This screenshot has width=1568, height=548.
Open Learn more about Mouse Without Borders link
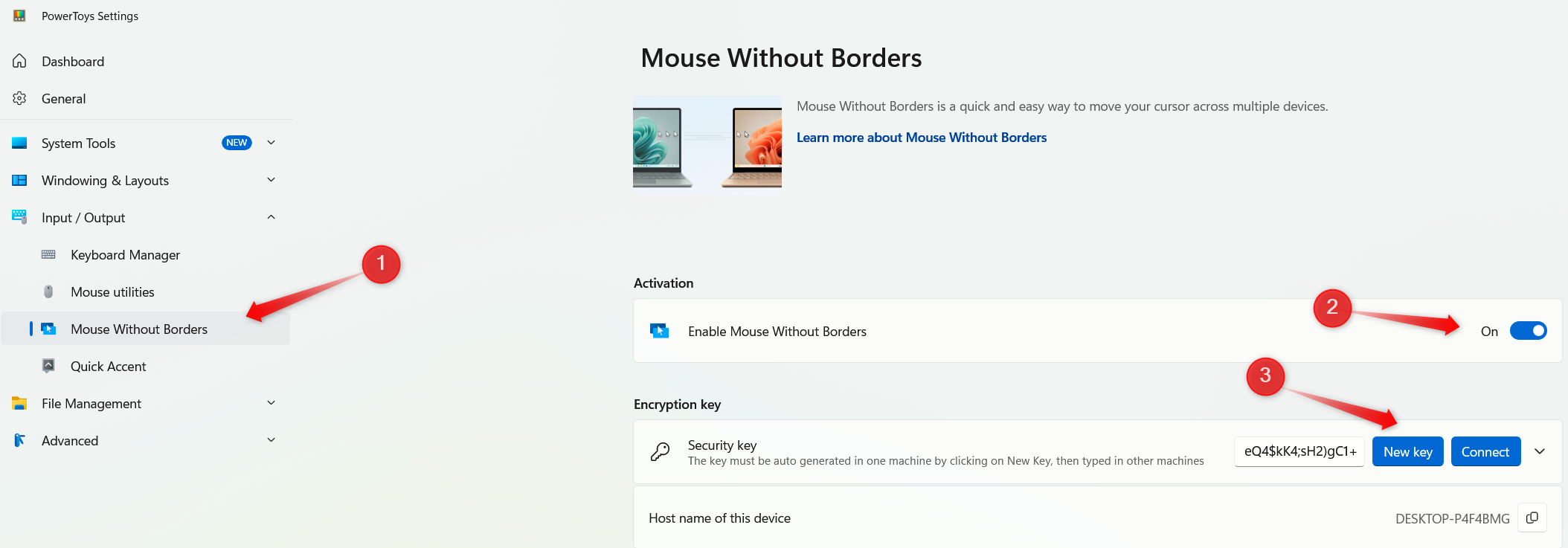click(x=921, y=138)
